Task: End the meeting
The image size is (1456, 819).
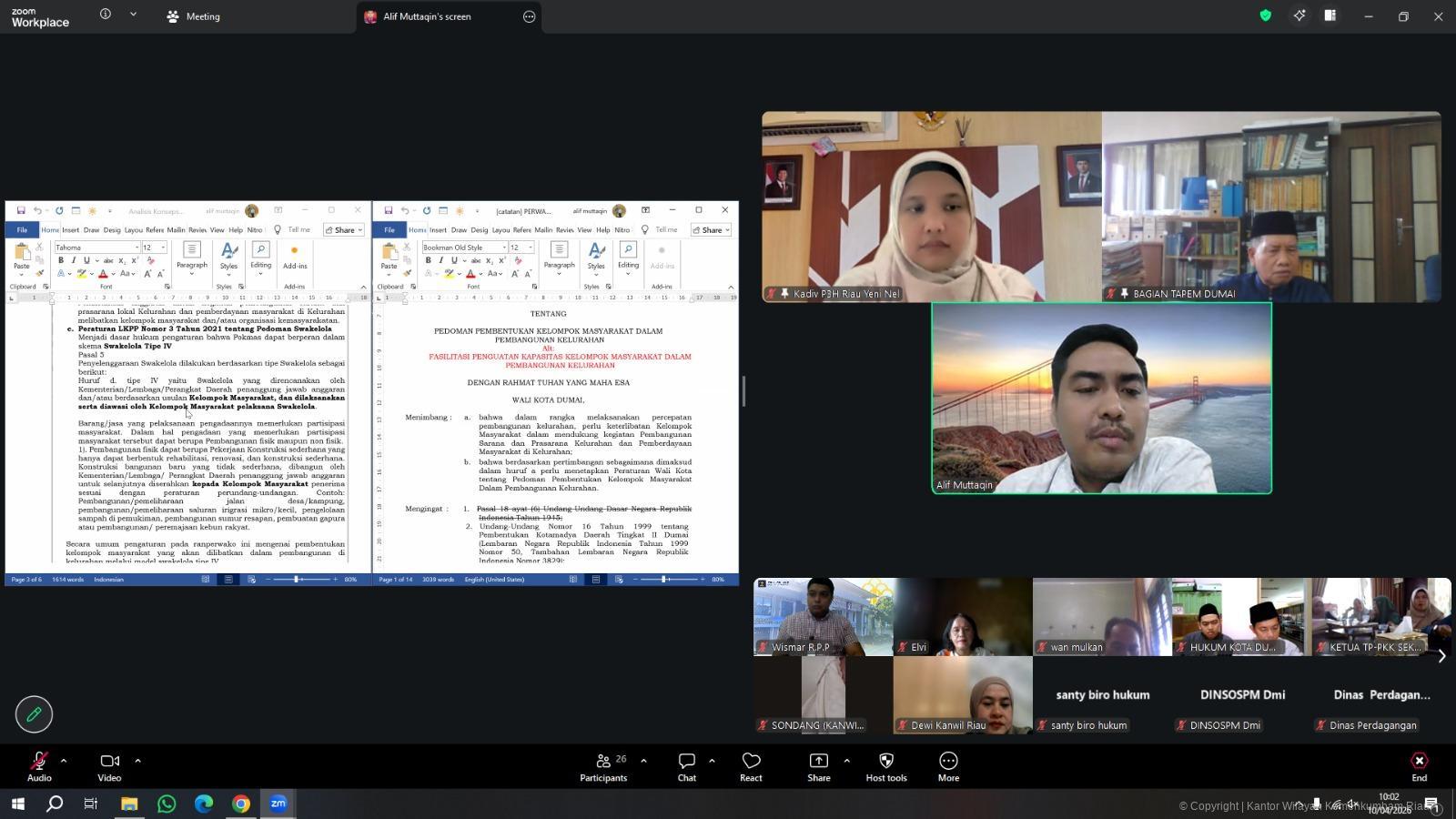Action: [x=1419, y=766]
